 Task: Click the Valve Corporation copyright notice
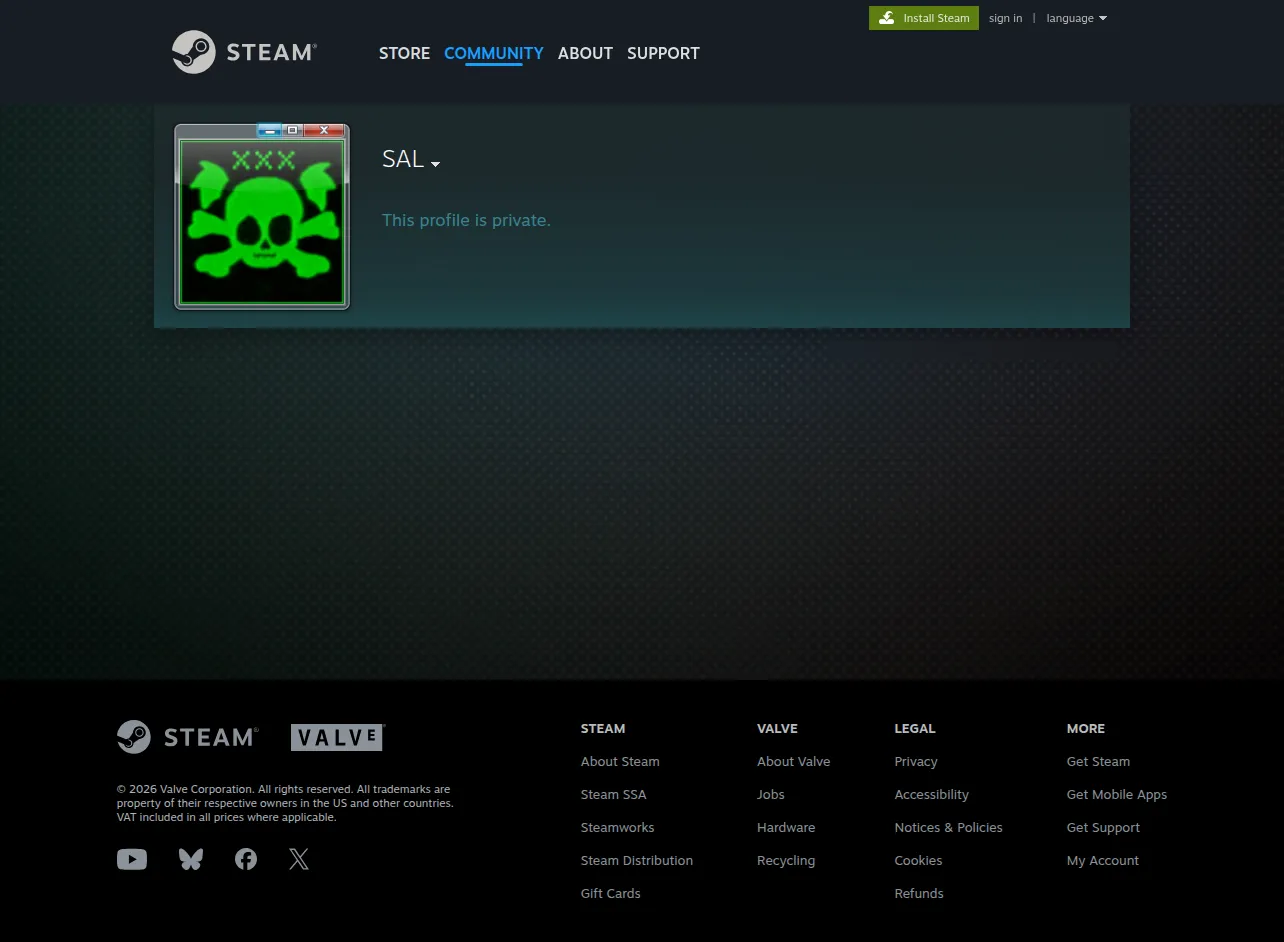point(285,803)
